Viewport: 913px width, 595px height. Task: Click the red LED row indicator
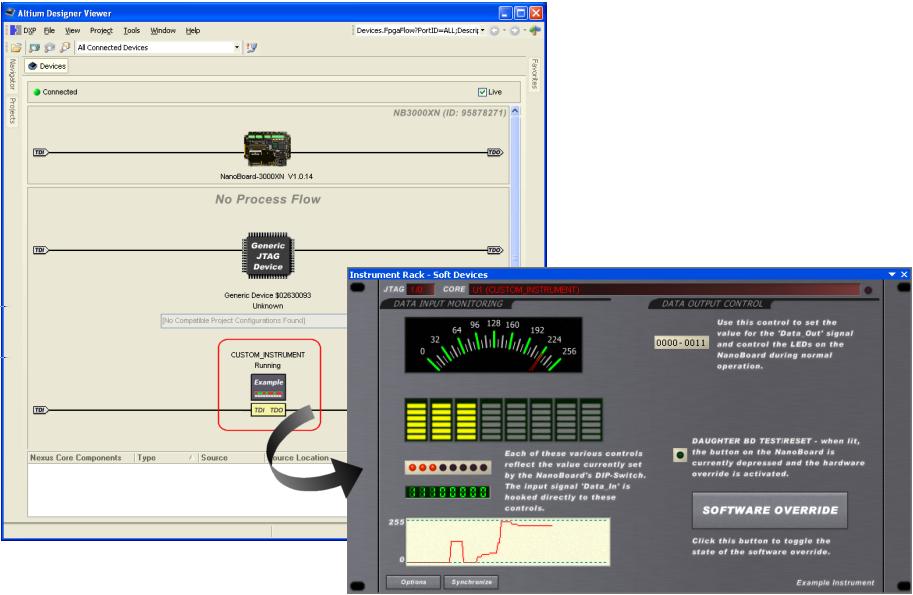point(447,467)
